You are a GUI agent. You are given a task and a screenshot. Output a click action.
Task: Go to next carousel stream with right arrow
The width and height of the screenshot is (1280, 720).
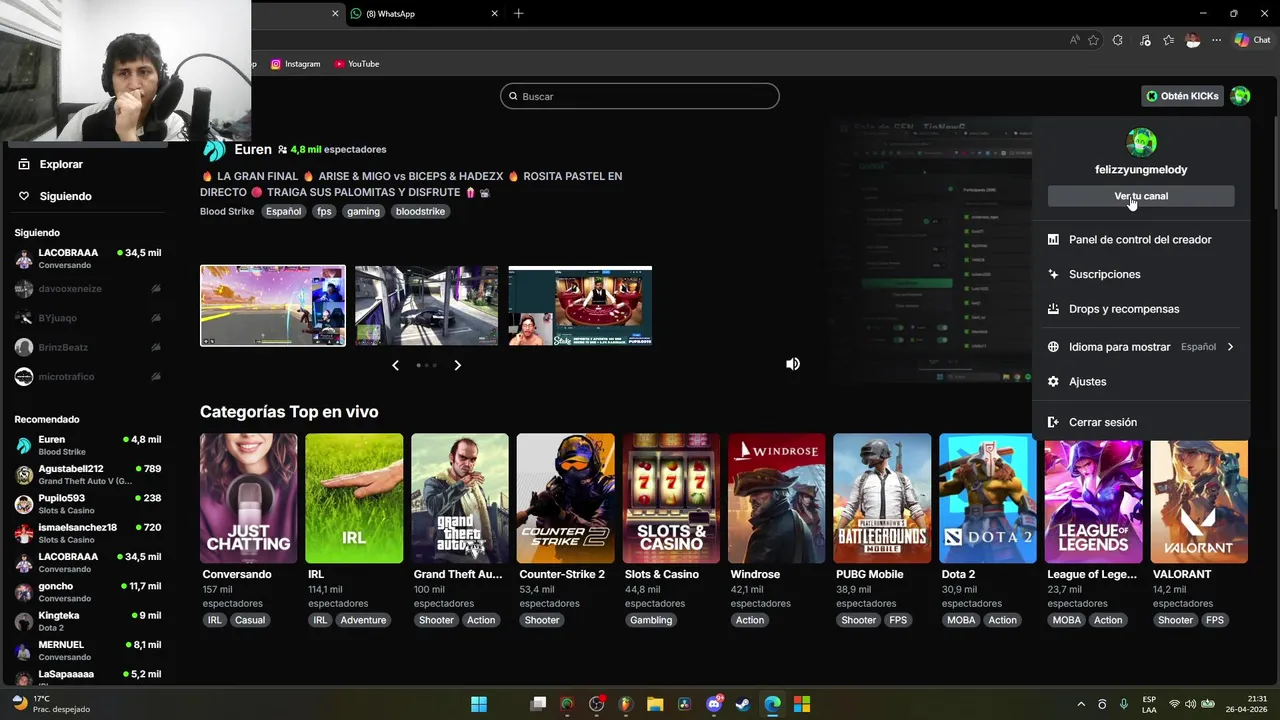457,365
